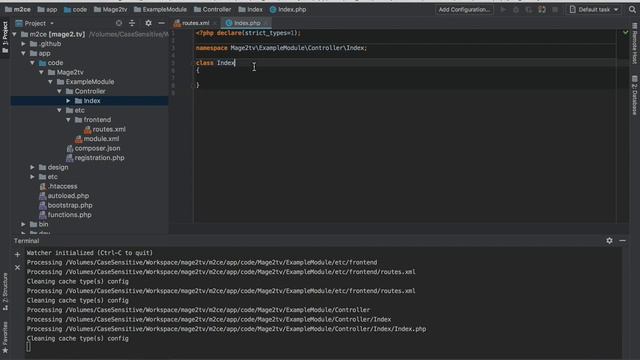The height and width of the screenshot is (360, 640).
Task: Click the Collapse All icon in Project panel
Action: tap(132, 23)
